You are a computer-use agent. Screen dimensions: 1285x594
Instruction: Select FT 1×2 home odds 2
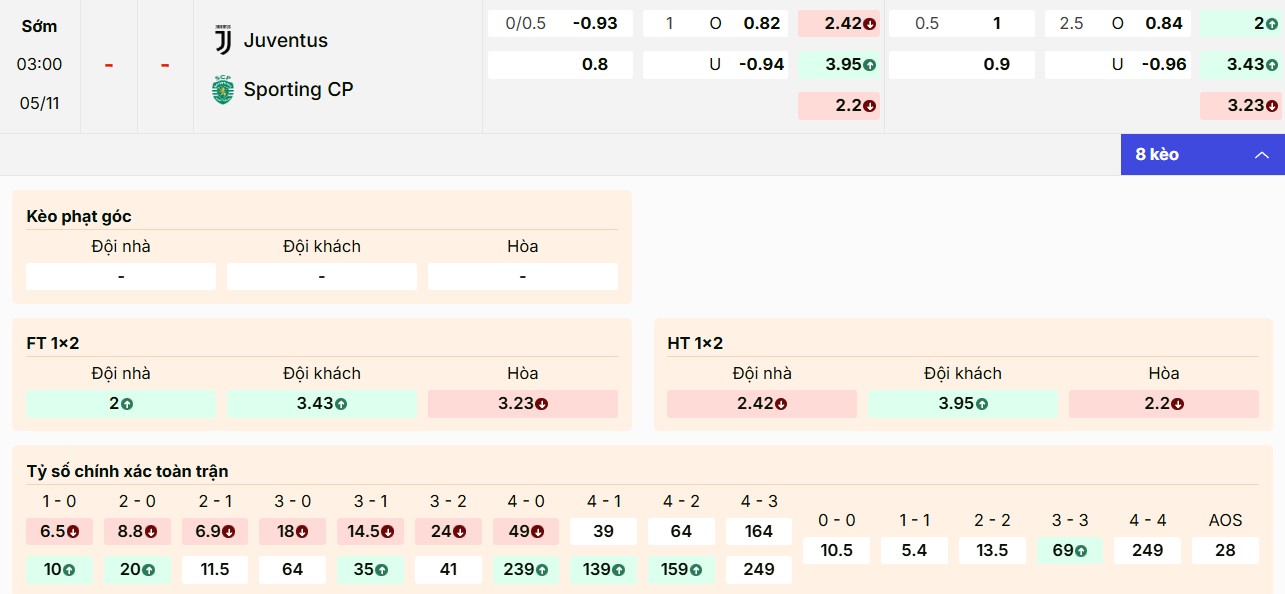point(121,404)
